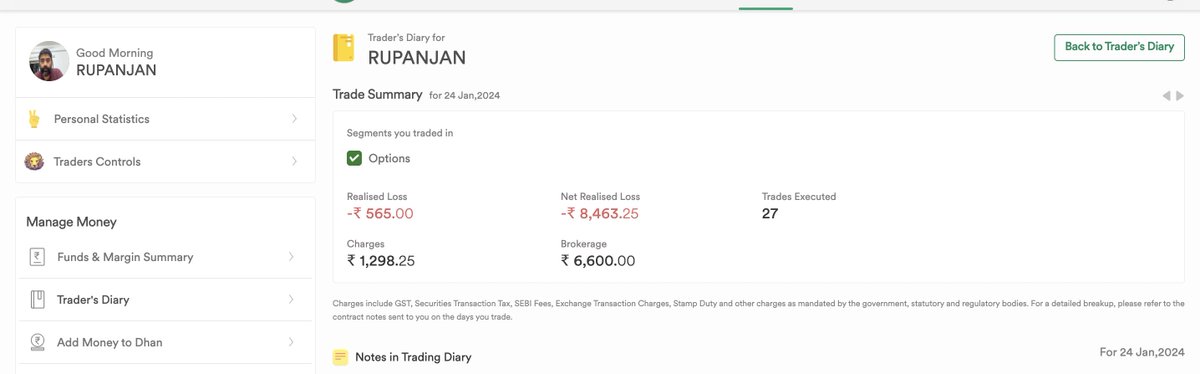Click the Add Money to Dhan coin icon

(37, 342)
